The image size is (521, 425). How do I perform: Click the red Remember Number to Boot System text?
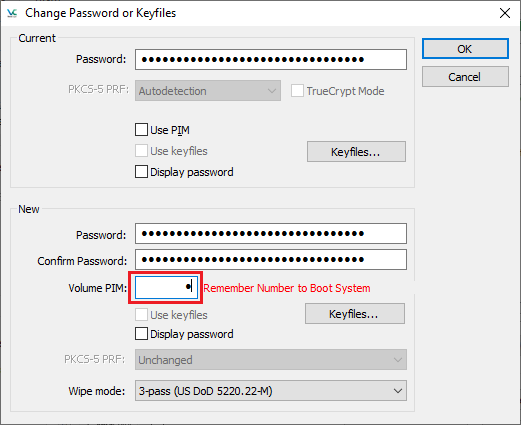[x=287, y=288]
